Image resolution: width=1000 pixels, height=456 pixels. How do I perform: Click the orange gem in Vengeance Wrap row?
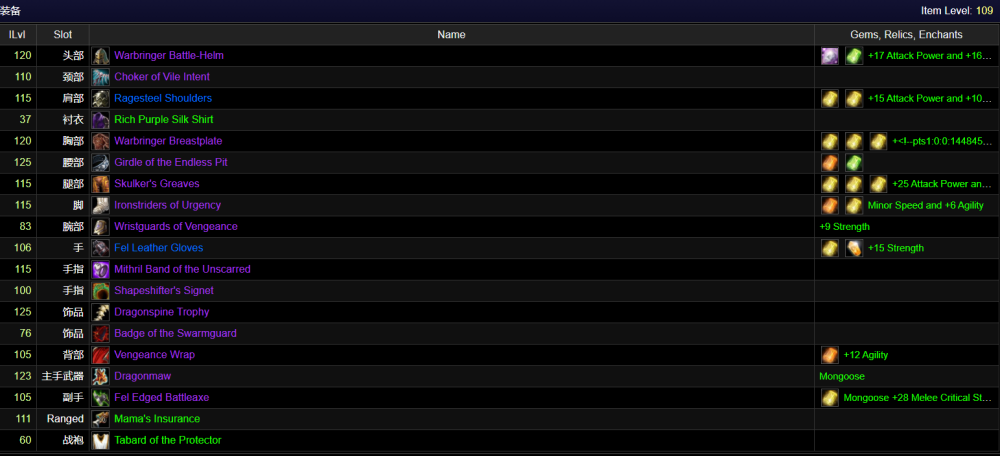coord(830,355)
